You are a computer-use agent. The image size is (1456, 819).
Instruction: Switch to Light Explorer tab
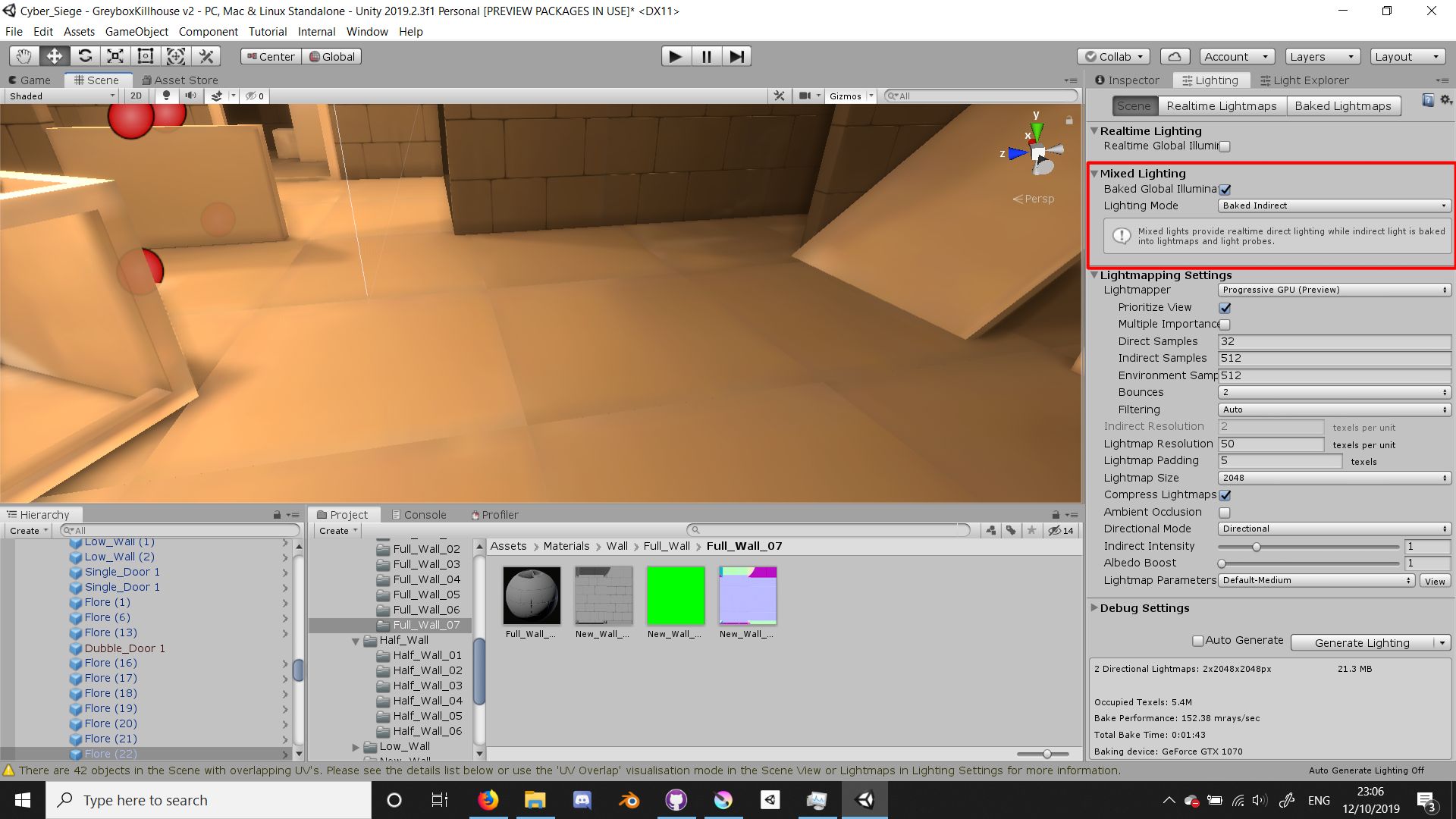pos(1304,80)
